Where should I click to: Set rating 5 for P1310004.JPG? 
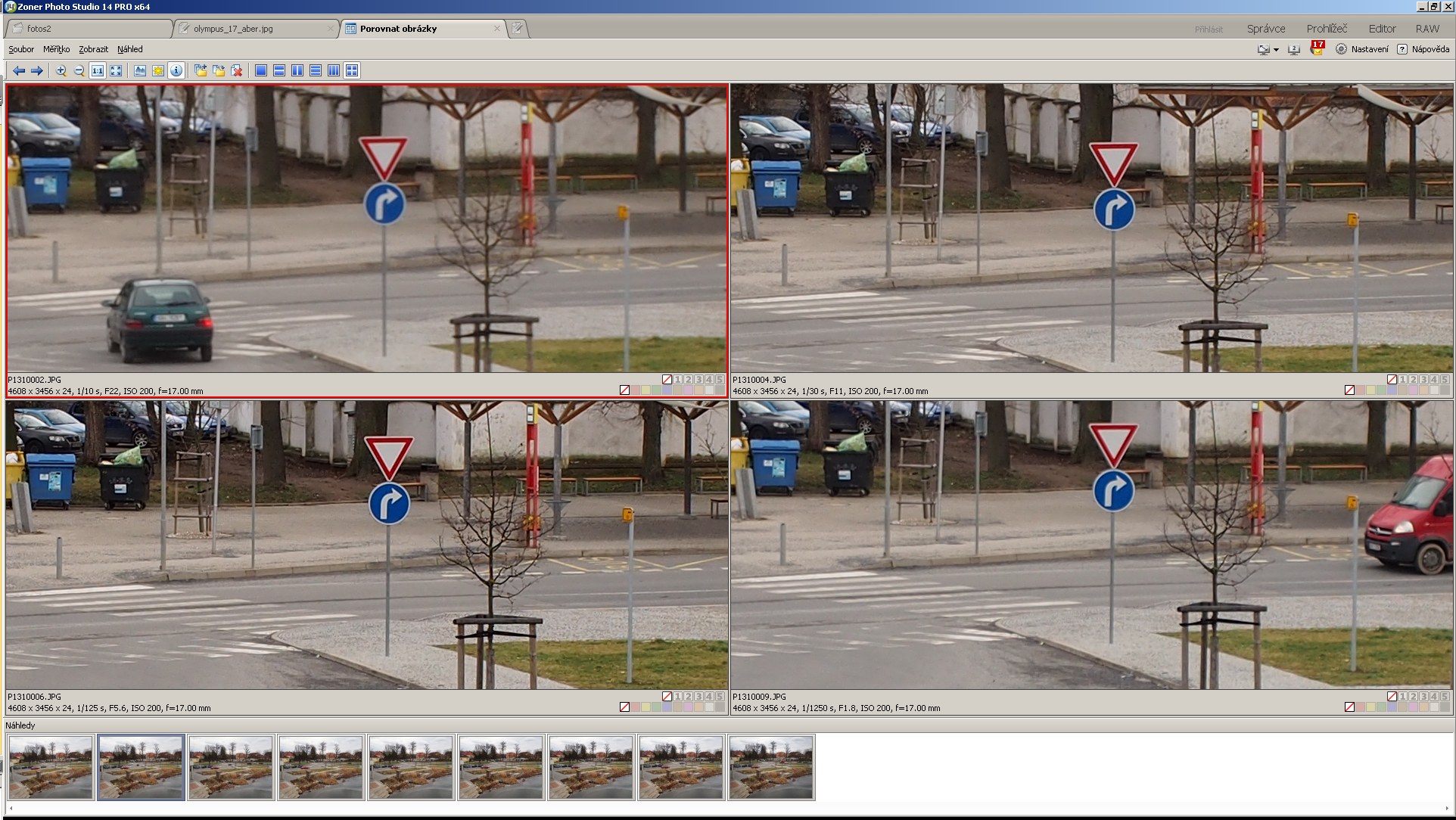(1445, 380)
